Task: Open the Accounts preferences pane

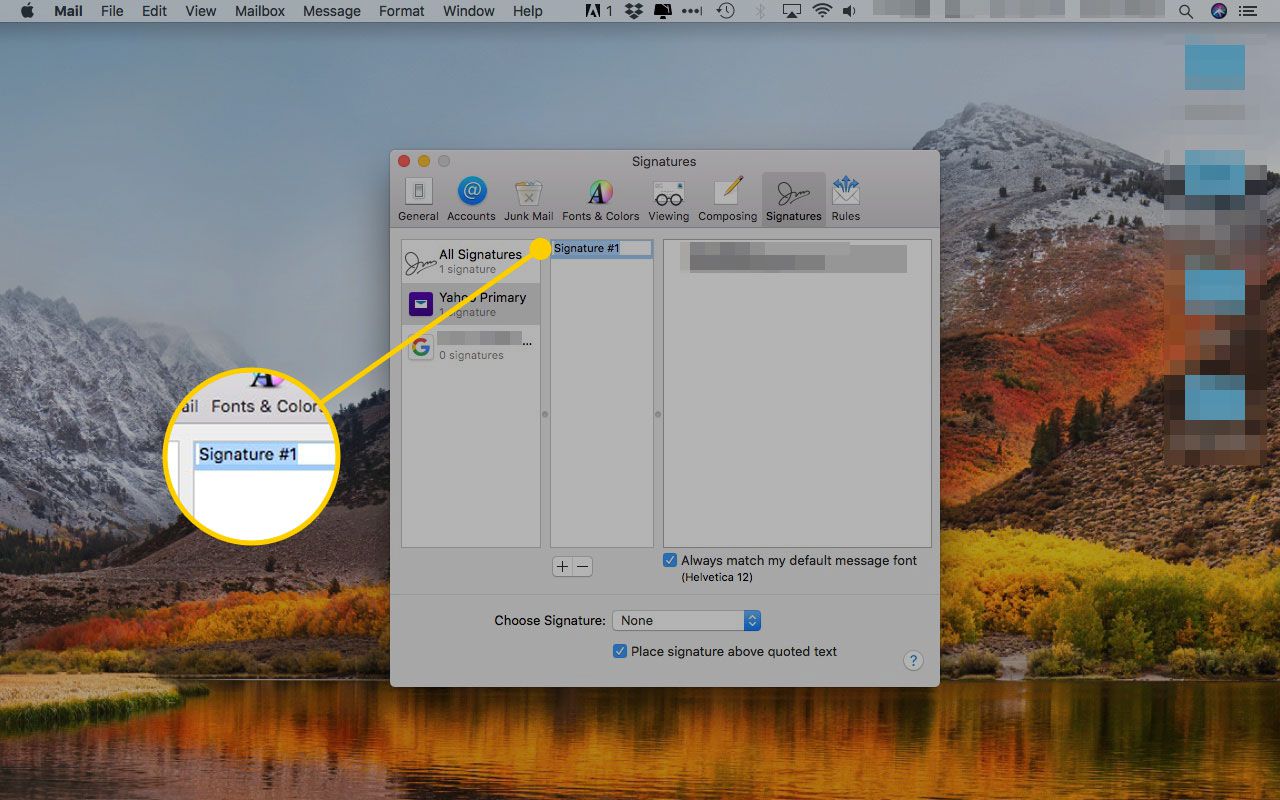Action: pyautogui.click(x=471, y=199)
